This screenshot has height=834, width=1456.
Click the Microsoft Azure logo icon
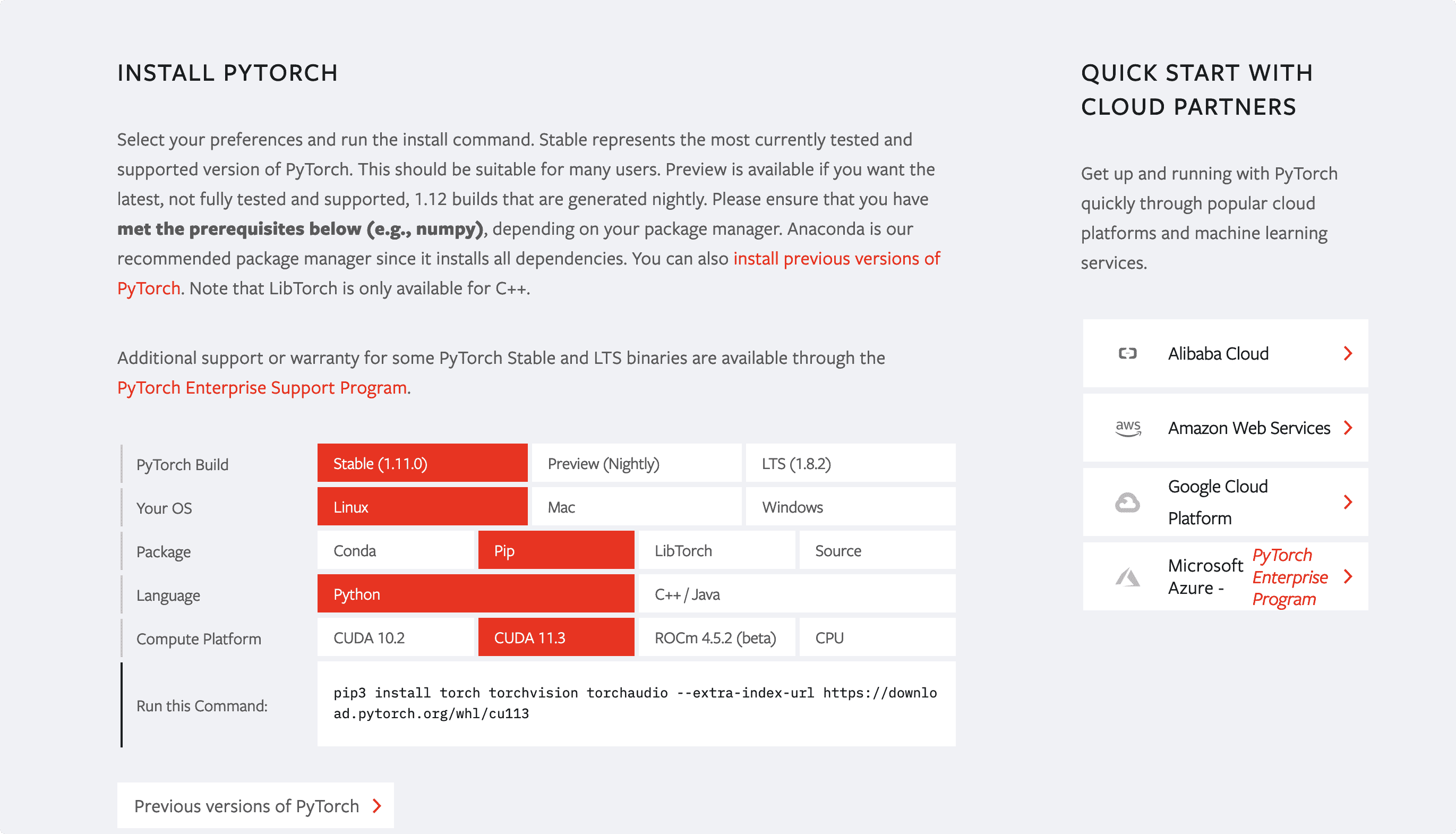(1127, 577)
